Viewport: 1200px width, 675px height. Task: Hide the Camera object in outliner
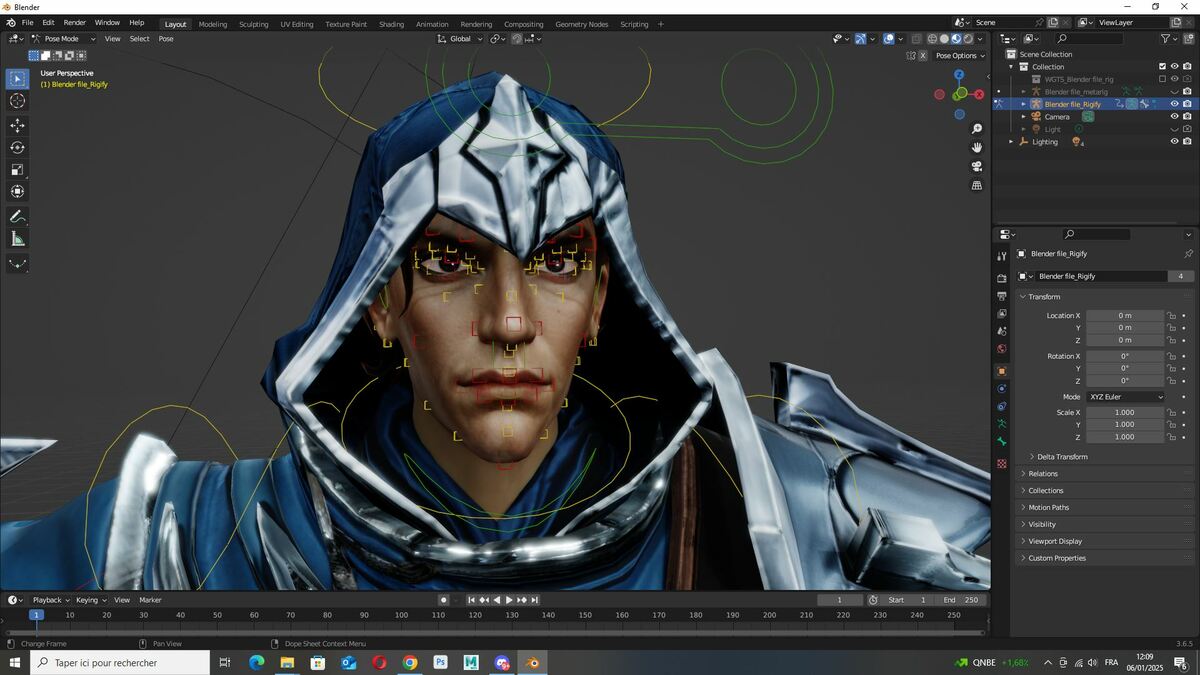[x=1174, y=117]
